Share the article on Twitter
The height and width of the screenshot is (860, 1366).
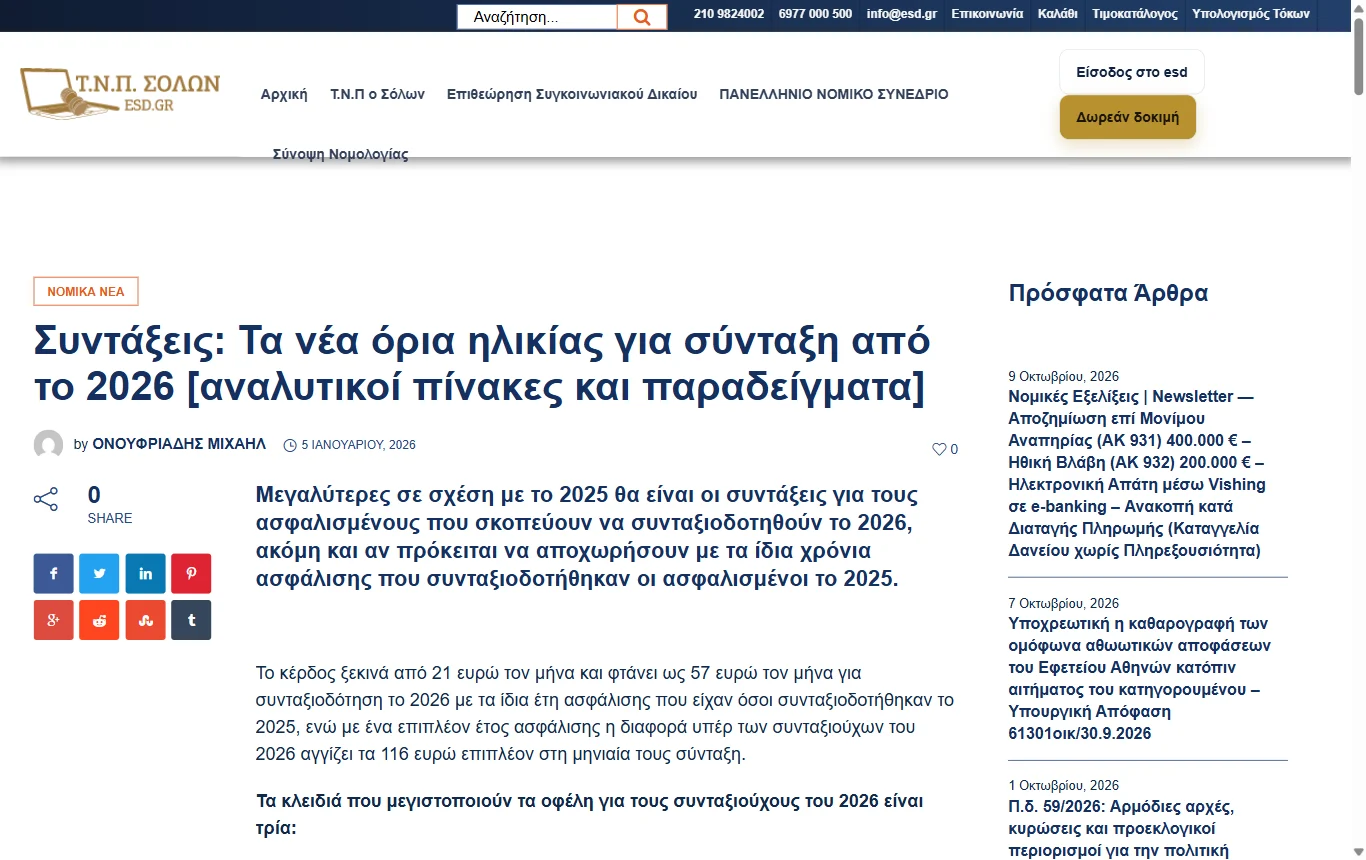click(x=99, y=574)
